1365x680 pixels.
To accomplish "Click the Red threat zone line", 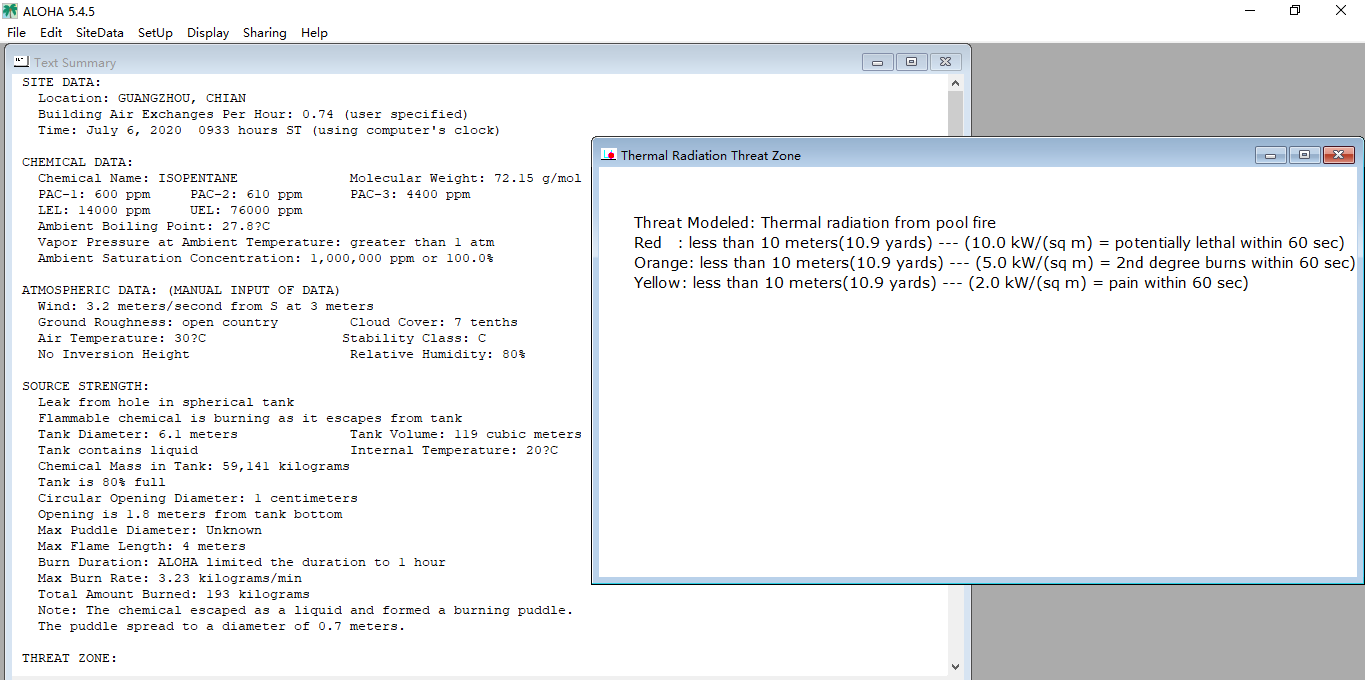I will (990, 243).
